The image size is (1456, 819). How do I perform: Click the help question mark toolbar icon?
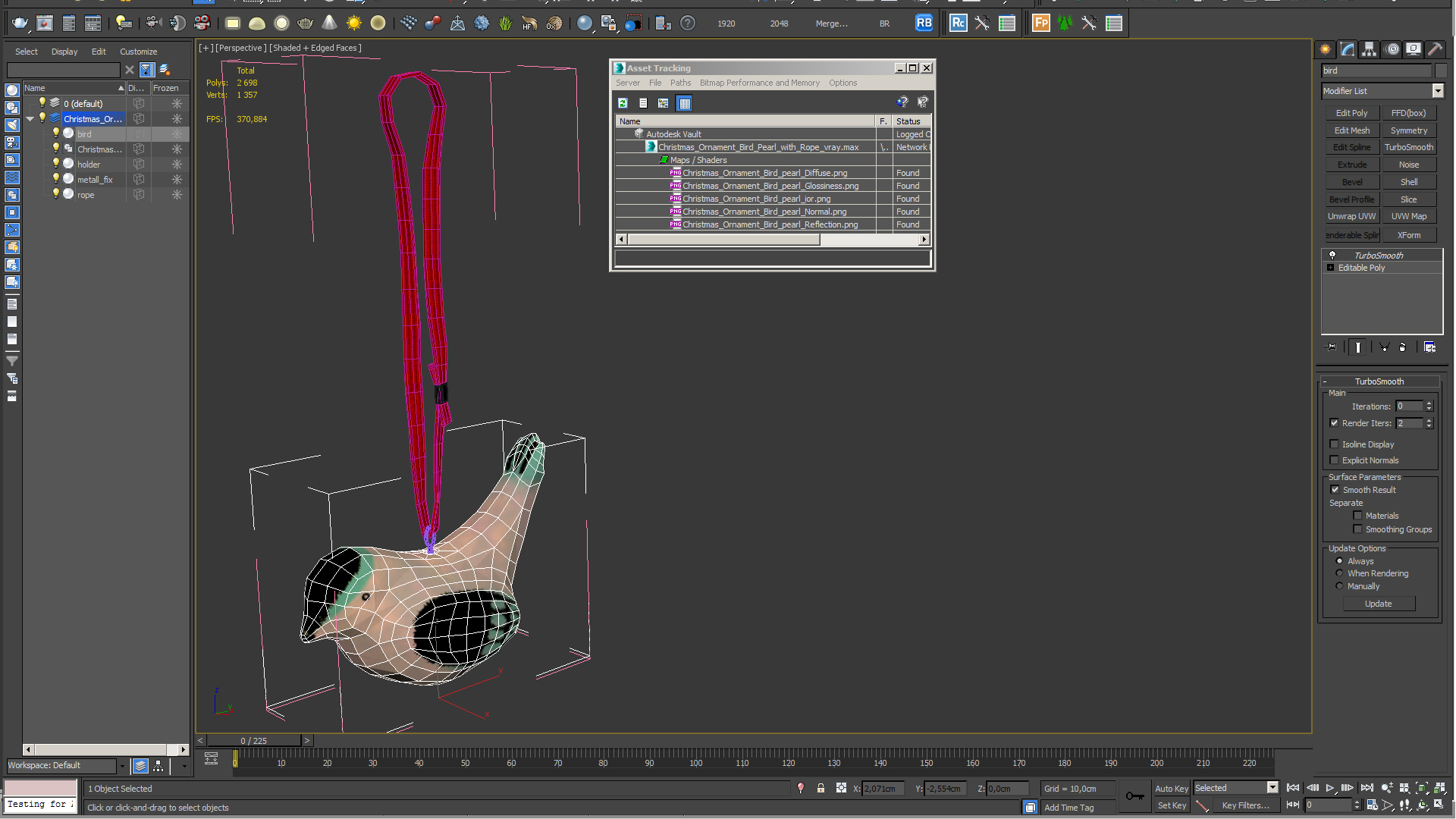[x=687, y=24]
